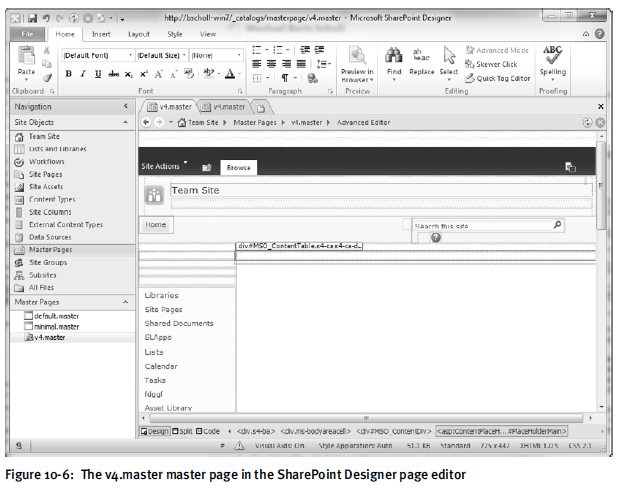622x489 pixels.
Task: Apply Underline formatting
Action: [x=98, y=74]
